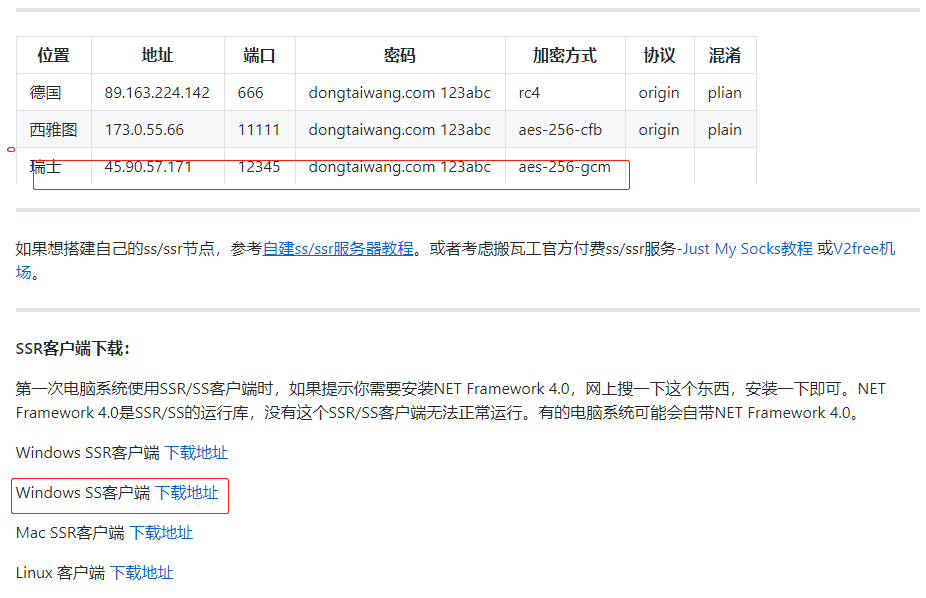The width and height of the screenshot is (926, 598).
Task: Select the 密码 column header
Action: coord(400,55)
